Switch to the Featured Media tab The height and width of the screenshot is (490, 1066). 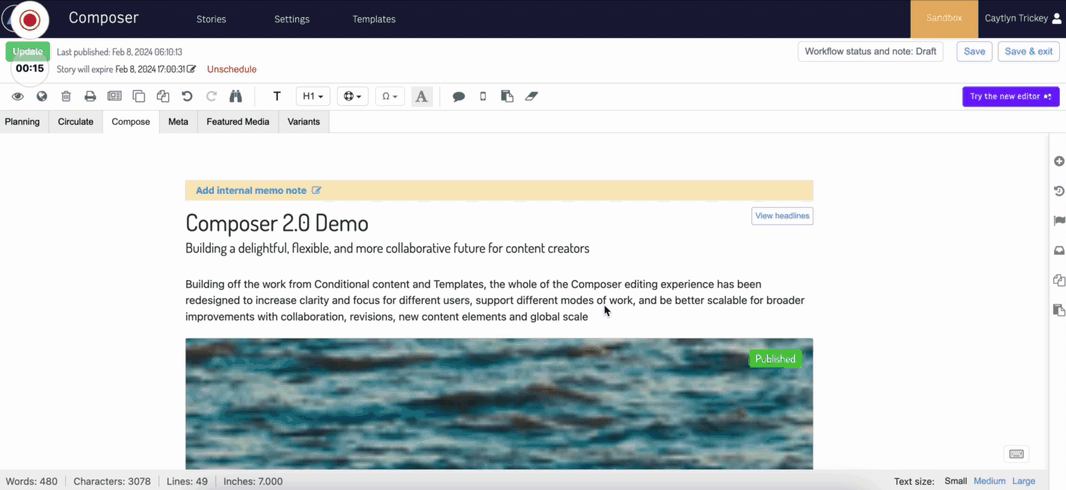pyautogui.click(x=238, y=122)
